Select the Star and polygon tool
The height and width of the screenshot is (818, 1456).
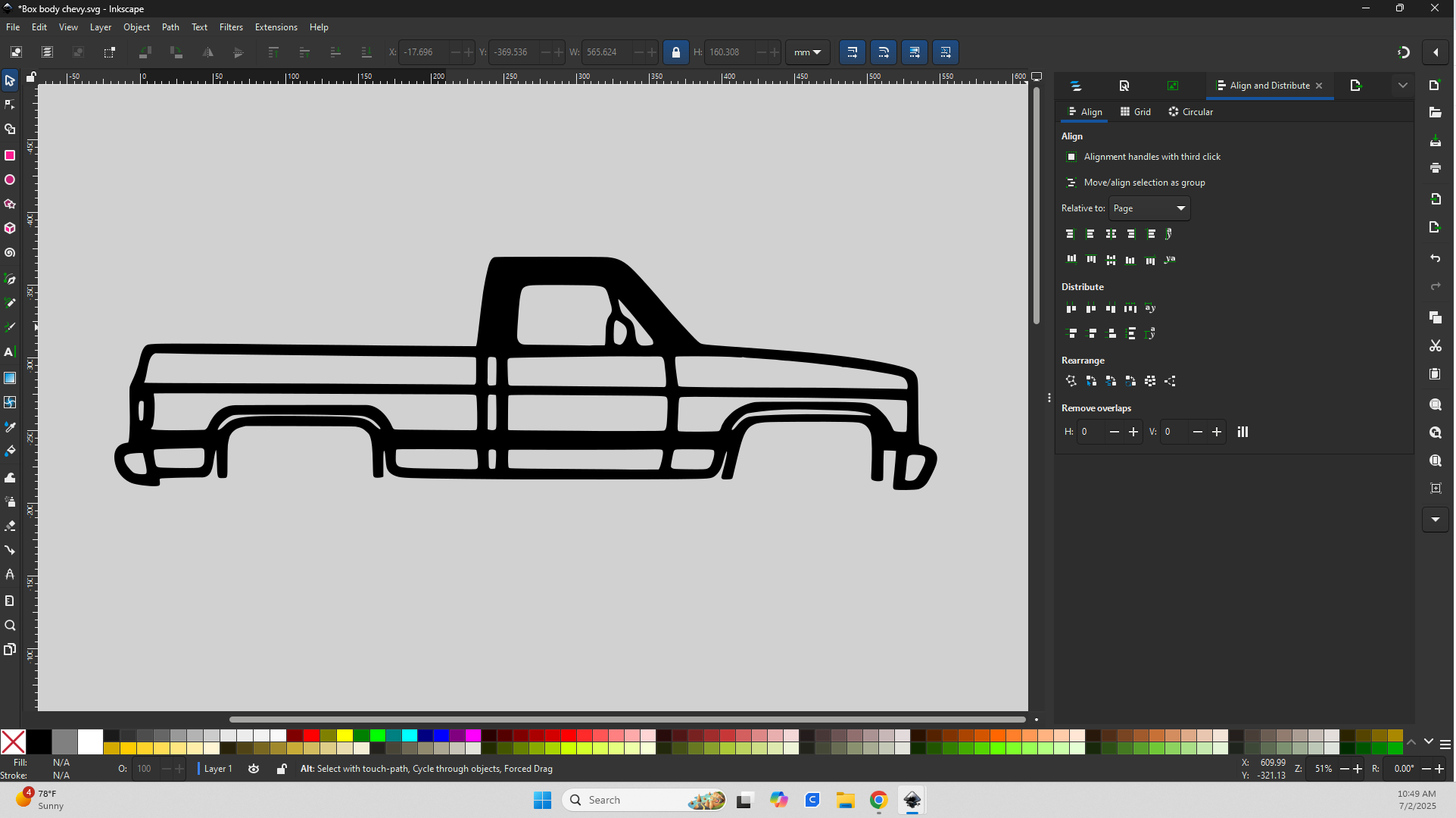tap(10, 204)
